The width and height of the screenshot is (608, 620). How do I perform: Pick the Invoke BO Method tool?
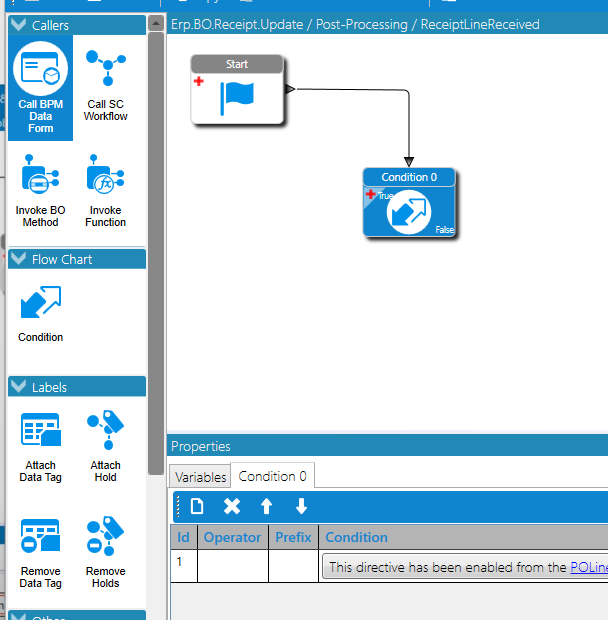pos(40,191)
